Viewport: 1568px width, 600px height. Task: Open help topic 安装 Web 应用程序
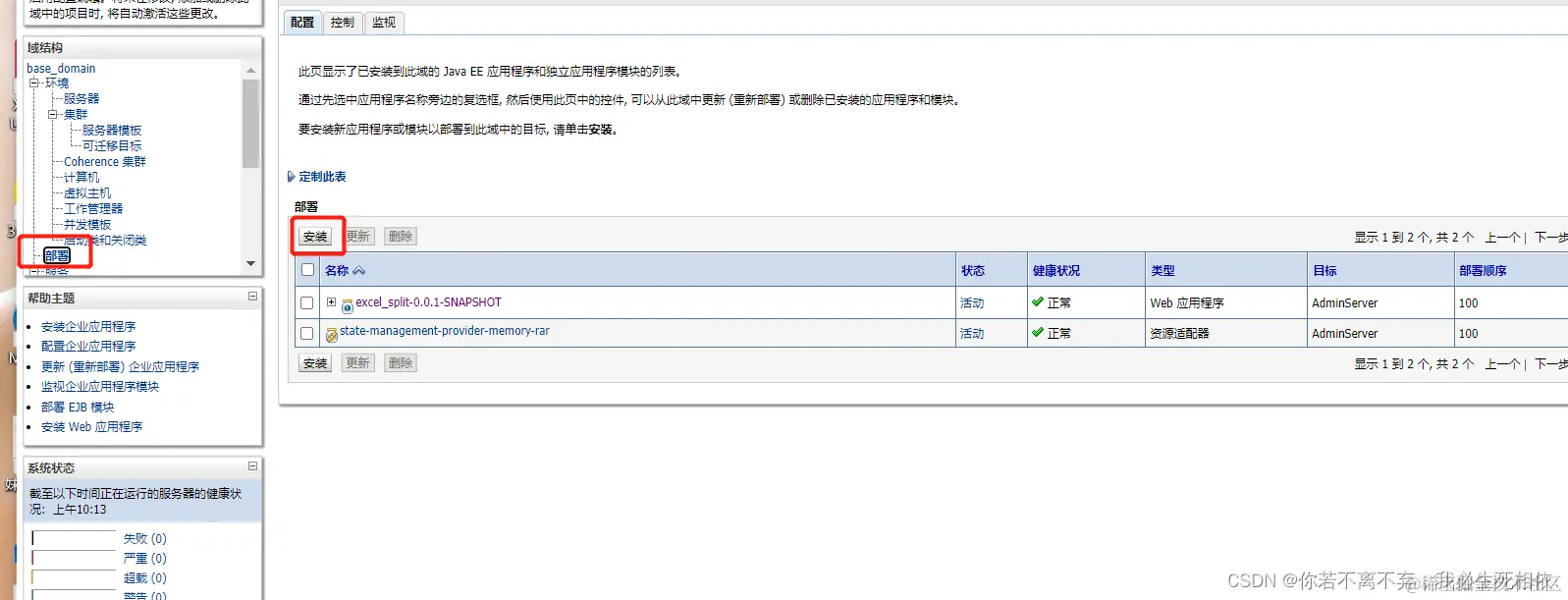(91, 427)
